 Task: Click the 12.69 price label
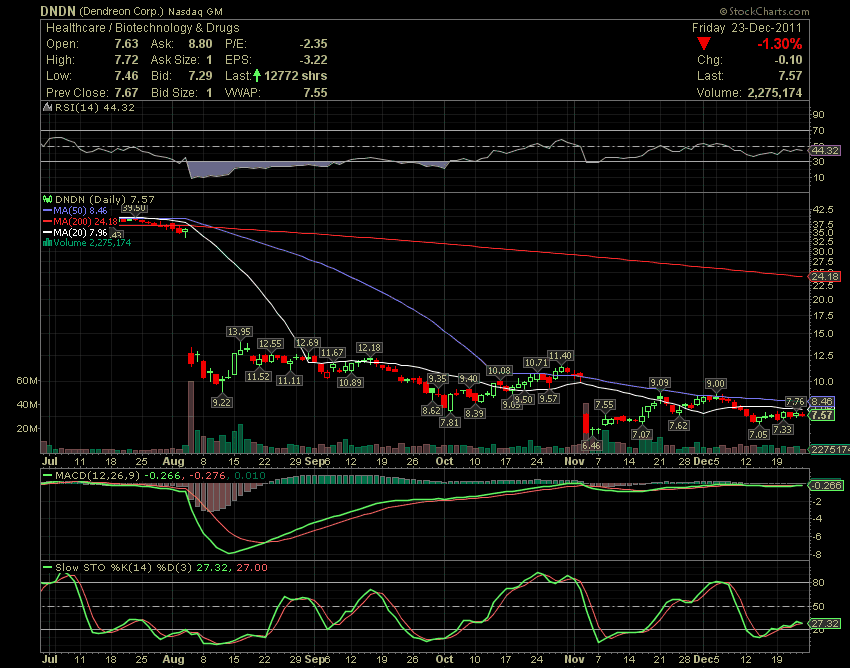[x=307, y=343]
